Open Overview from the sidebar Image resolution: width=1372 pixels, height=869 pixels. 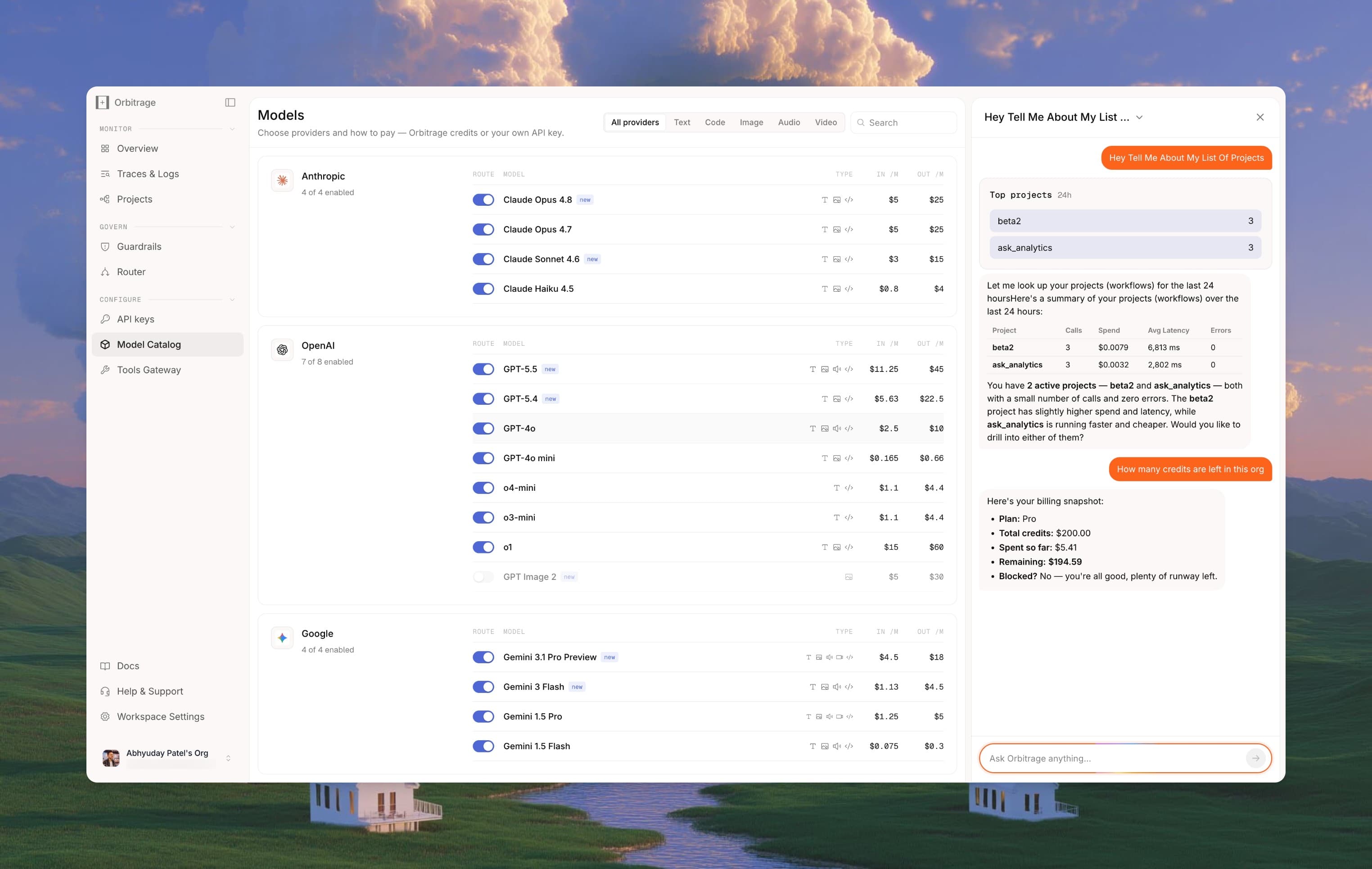(x=167, y=149)
